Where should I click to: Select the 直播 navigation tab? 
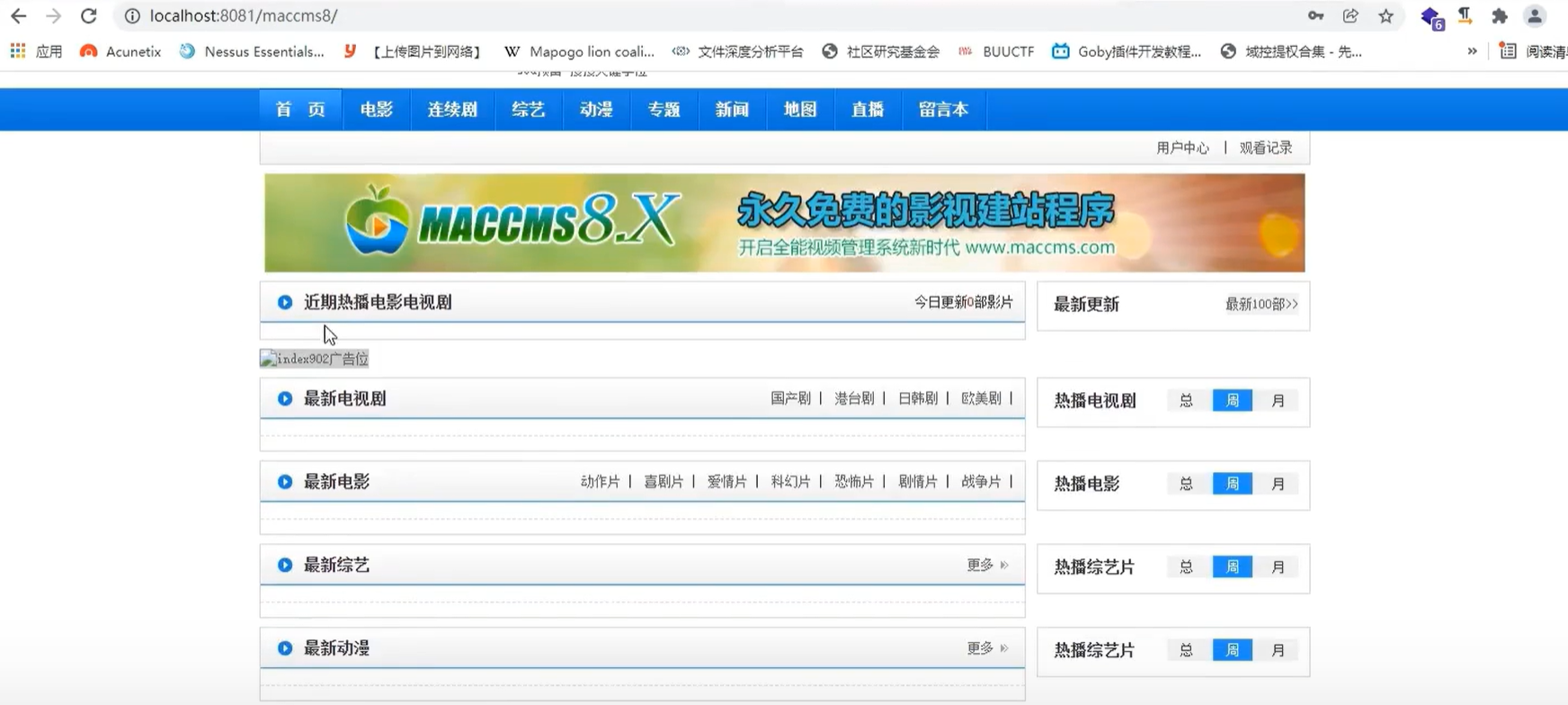(x=868, y=110)
